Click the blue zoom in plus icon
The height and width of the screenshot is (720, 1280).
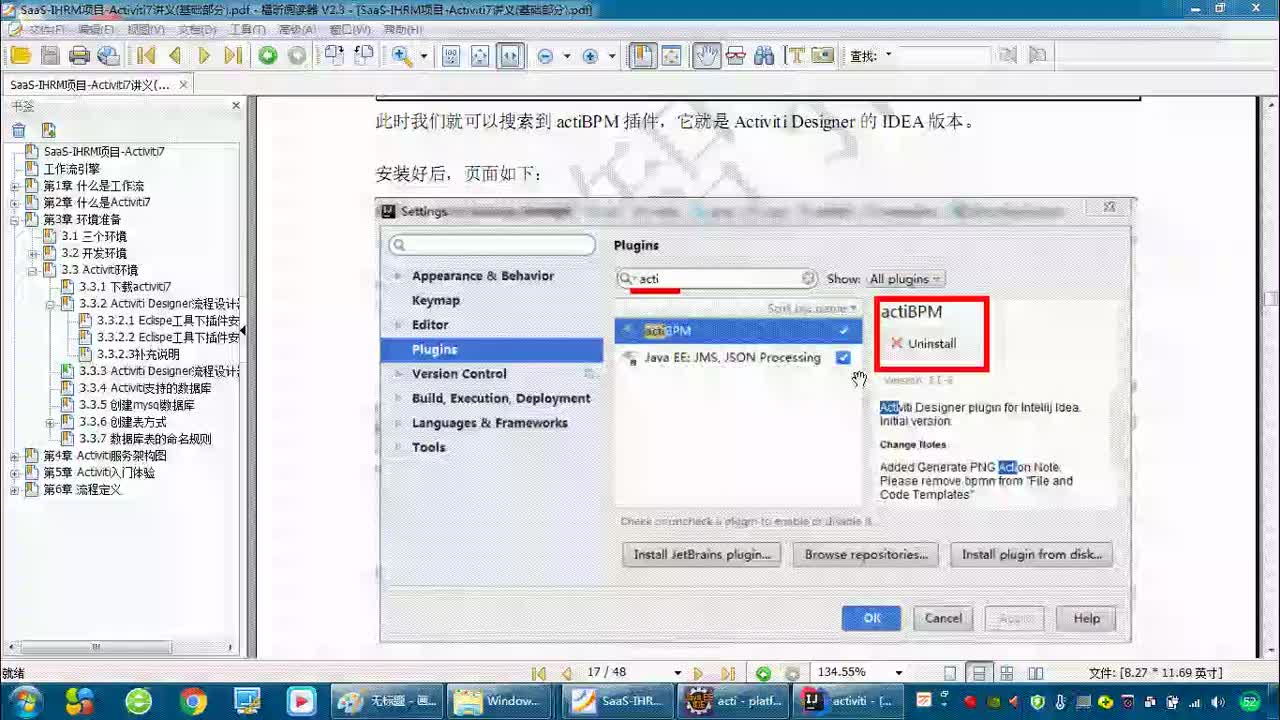(x=590, y=57)
